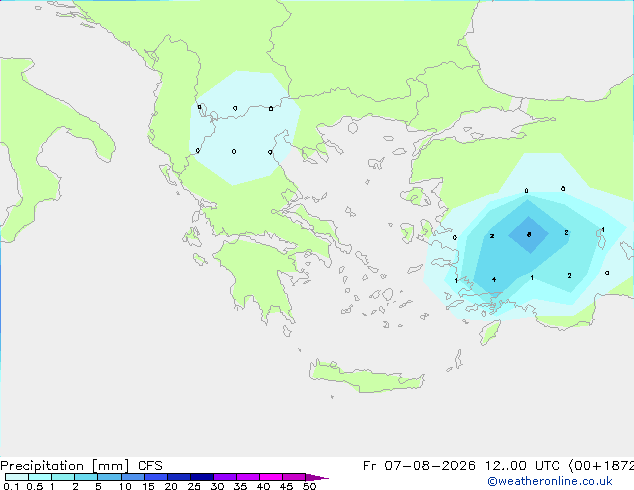Click the '6' value in the darkest blue cell
This screenshot has height=490, width=634.
(529, 234)
